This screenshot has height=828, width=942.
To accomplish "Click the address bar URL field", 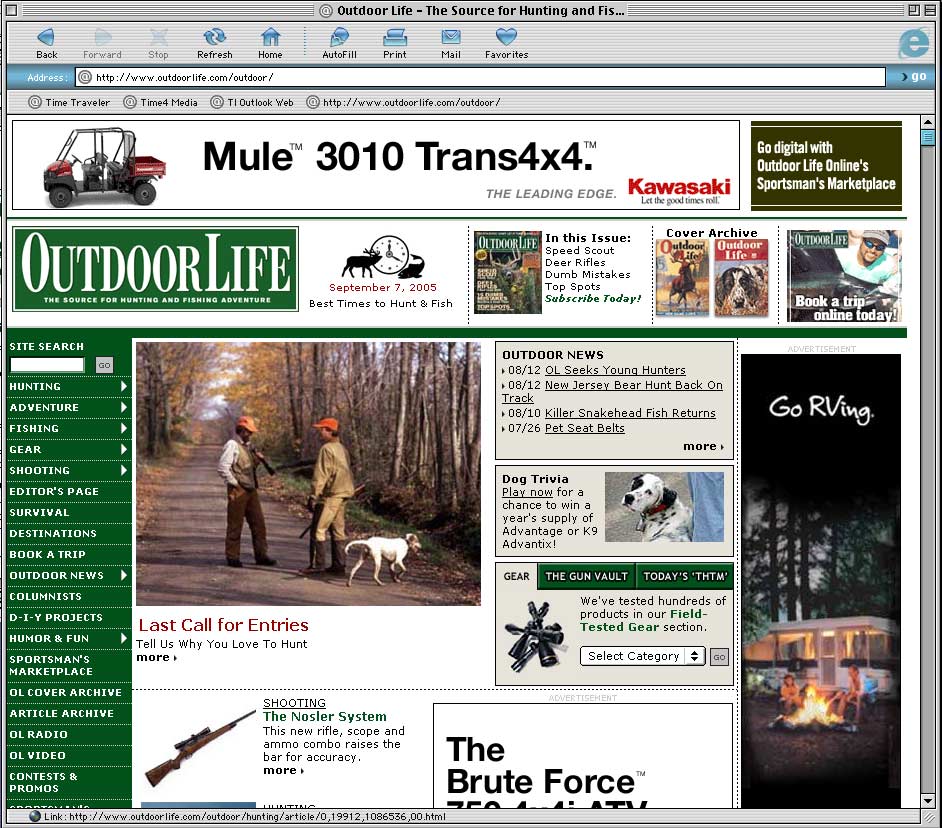I will (x=481, y=77).
